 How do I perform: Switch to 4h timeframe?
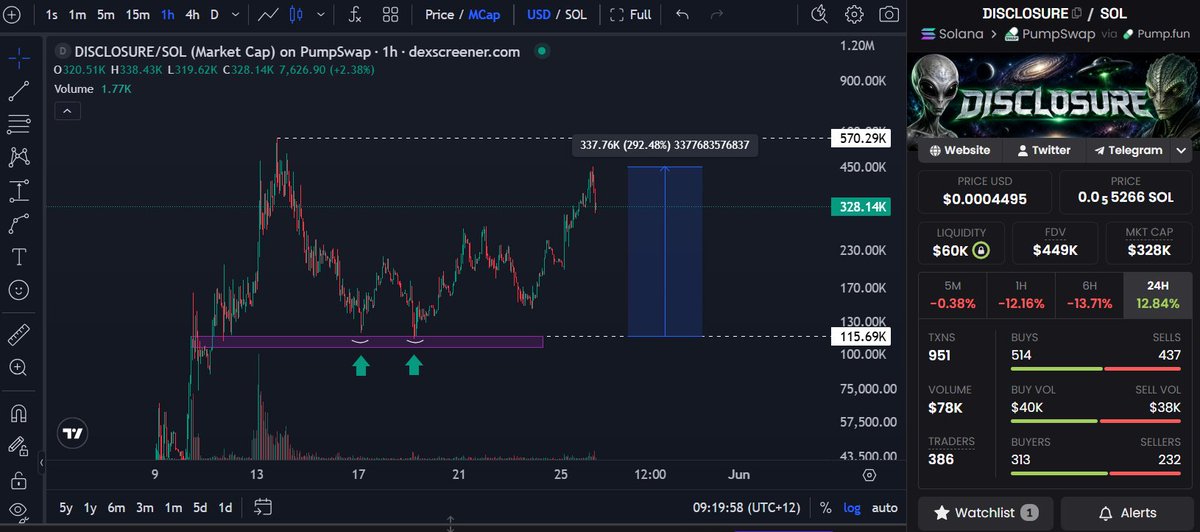[193, 14]
